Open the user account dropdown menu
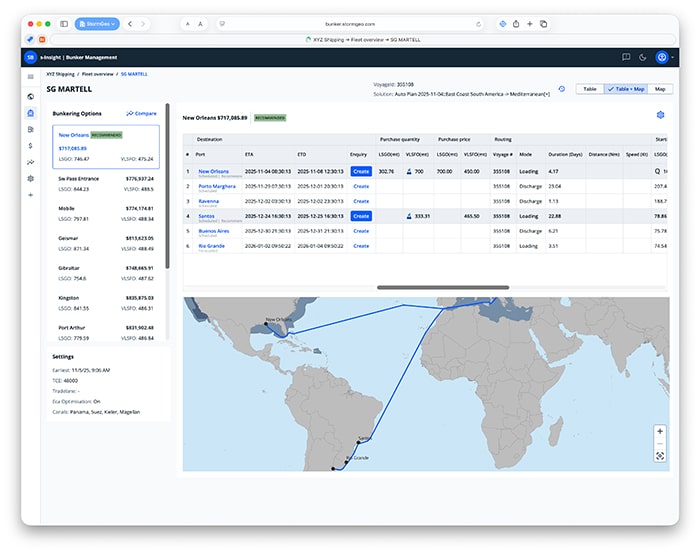The image size is (700, 553). point(662,57)
